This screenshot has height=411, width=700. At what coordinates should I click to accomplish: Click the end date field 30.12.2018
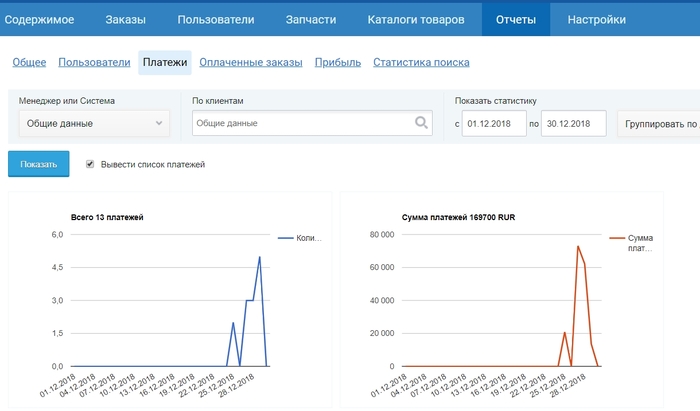click(573, 124)
